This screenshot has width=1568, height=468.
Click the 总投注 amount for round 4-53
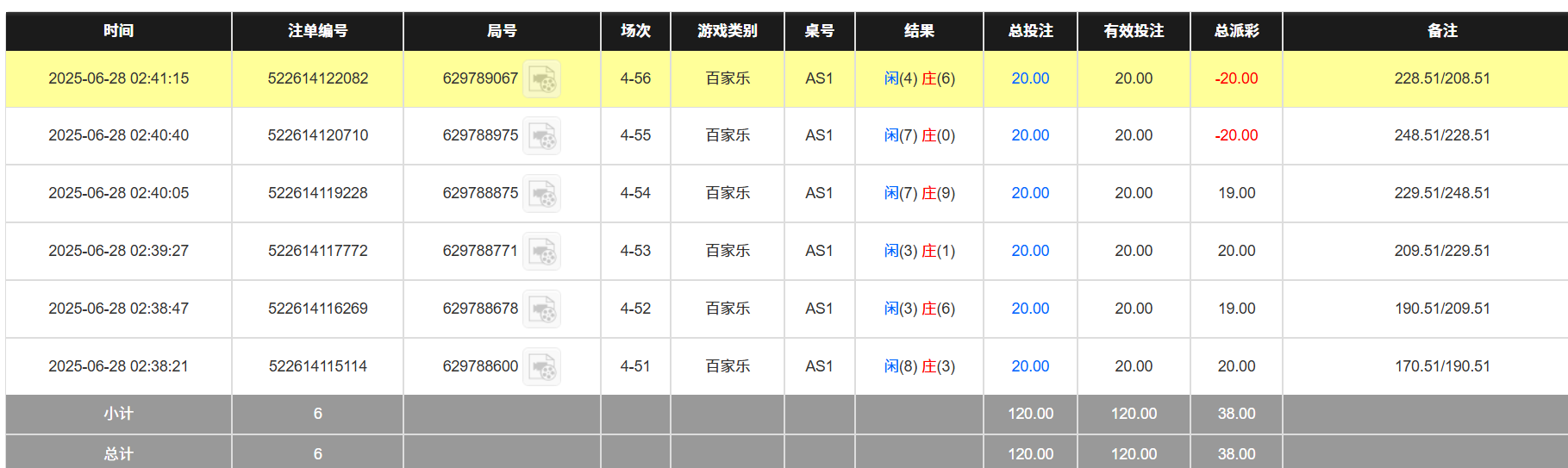[x=1030, y=251]
